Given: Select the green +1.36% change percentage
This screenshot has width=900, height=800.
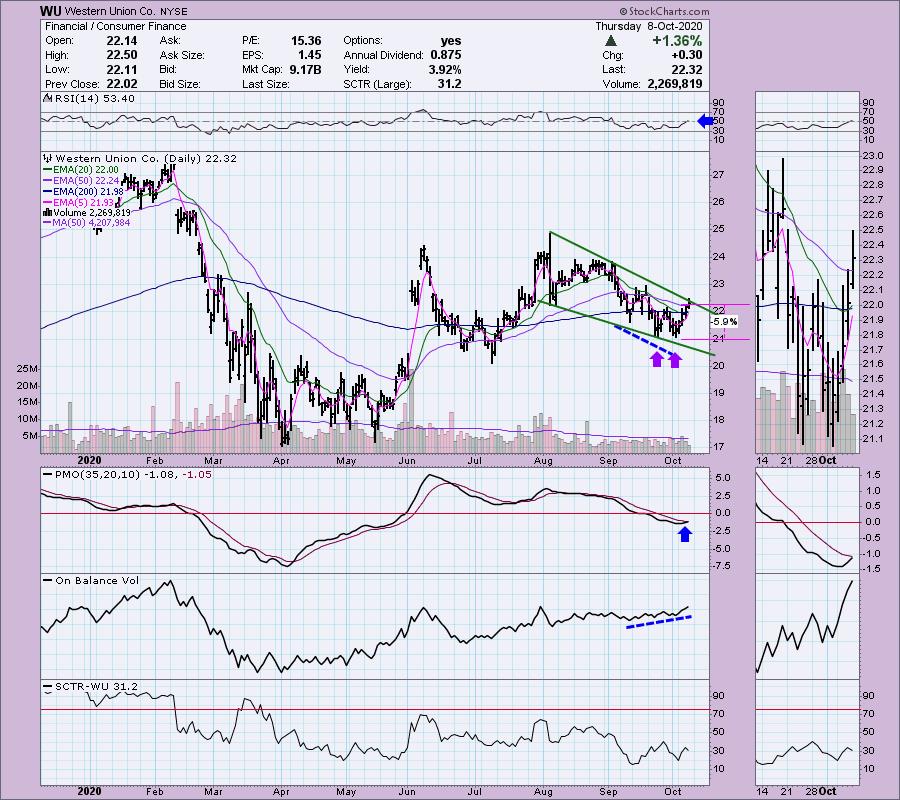Looking at the screenshot, I should coord(677,41).
